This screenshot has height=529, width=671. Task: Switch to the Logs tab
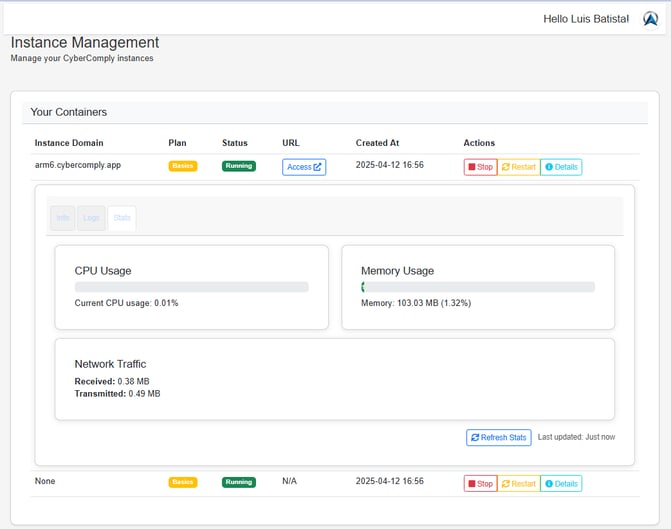coord(91,218)
